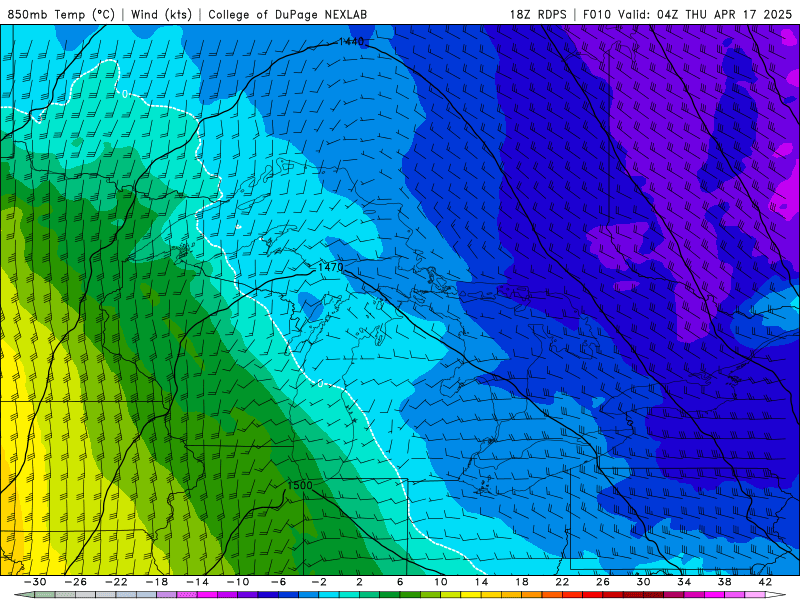Click the 1470 height contour label
Screen dimensions: 800x600
331,267
